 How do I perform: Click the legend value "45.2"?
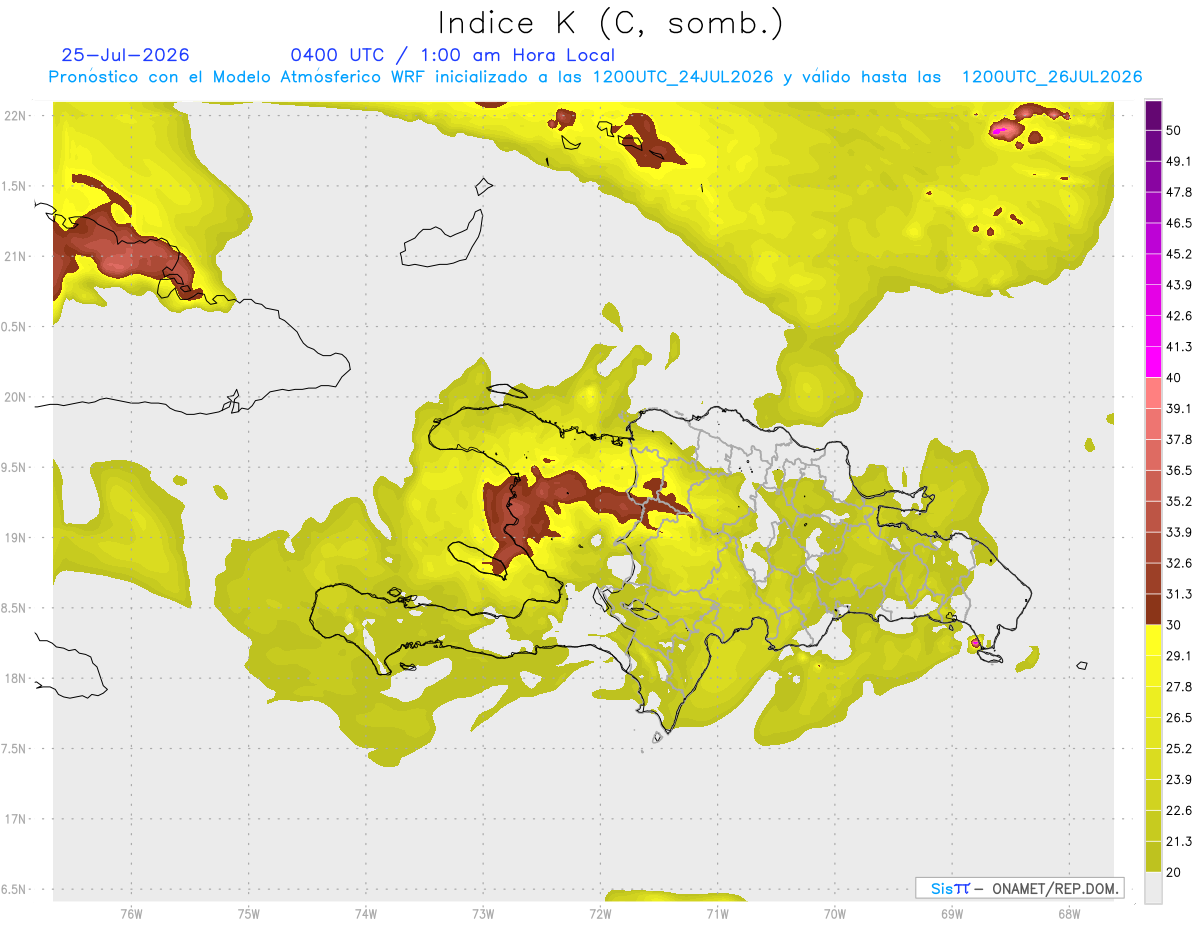tap(1180, 254)
